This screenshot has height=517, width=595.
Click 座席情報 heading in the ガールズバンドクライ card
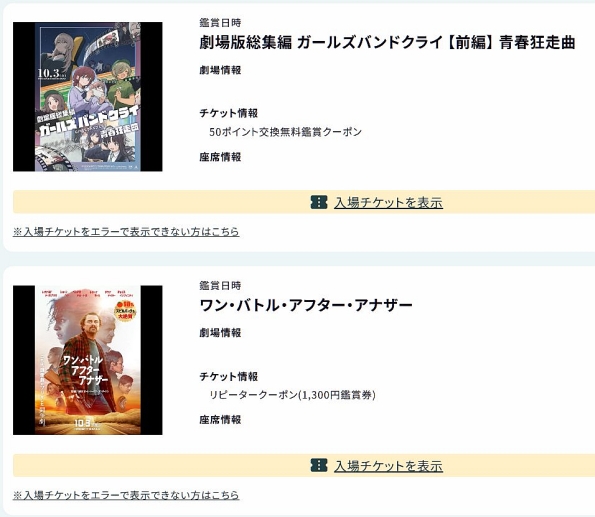pyautogui.click(x=220, y=157)
